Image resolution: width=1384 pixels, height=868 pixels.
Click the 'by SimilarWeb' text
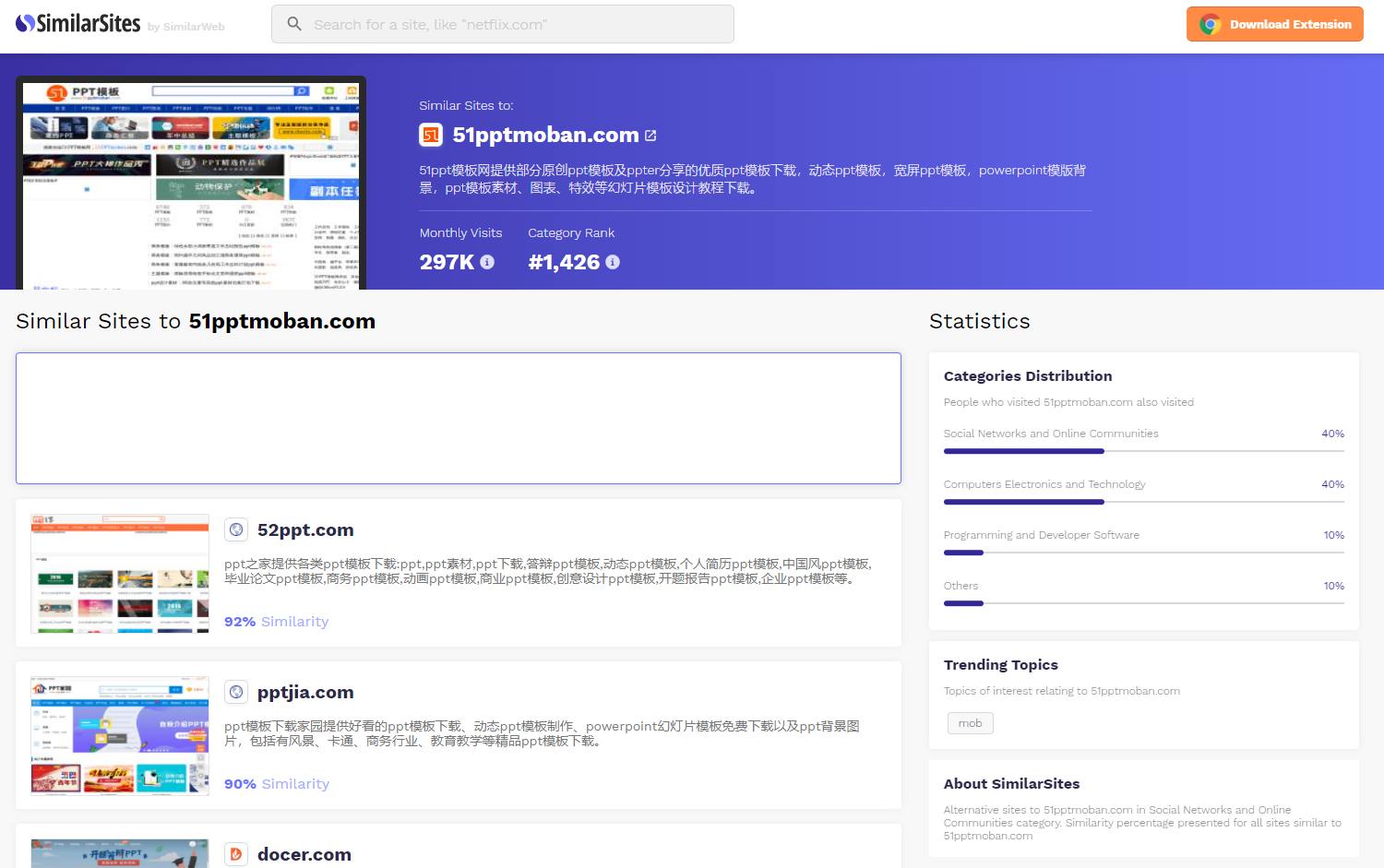point(186,27)
